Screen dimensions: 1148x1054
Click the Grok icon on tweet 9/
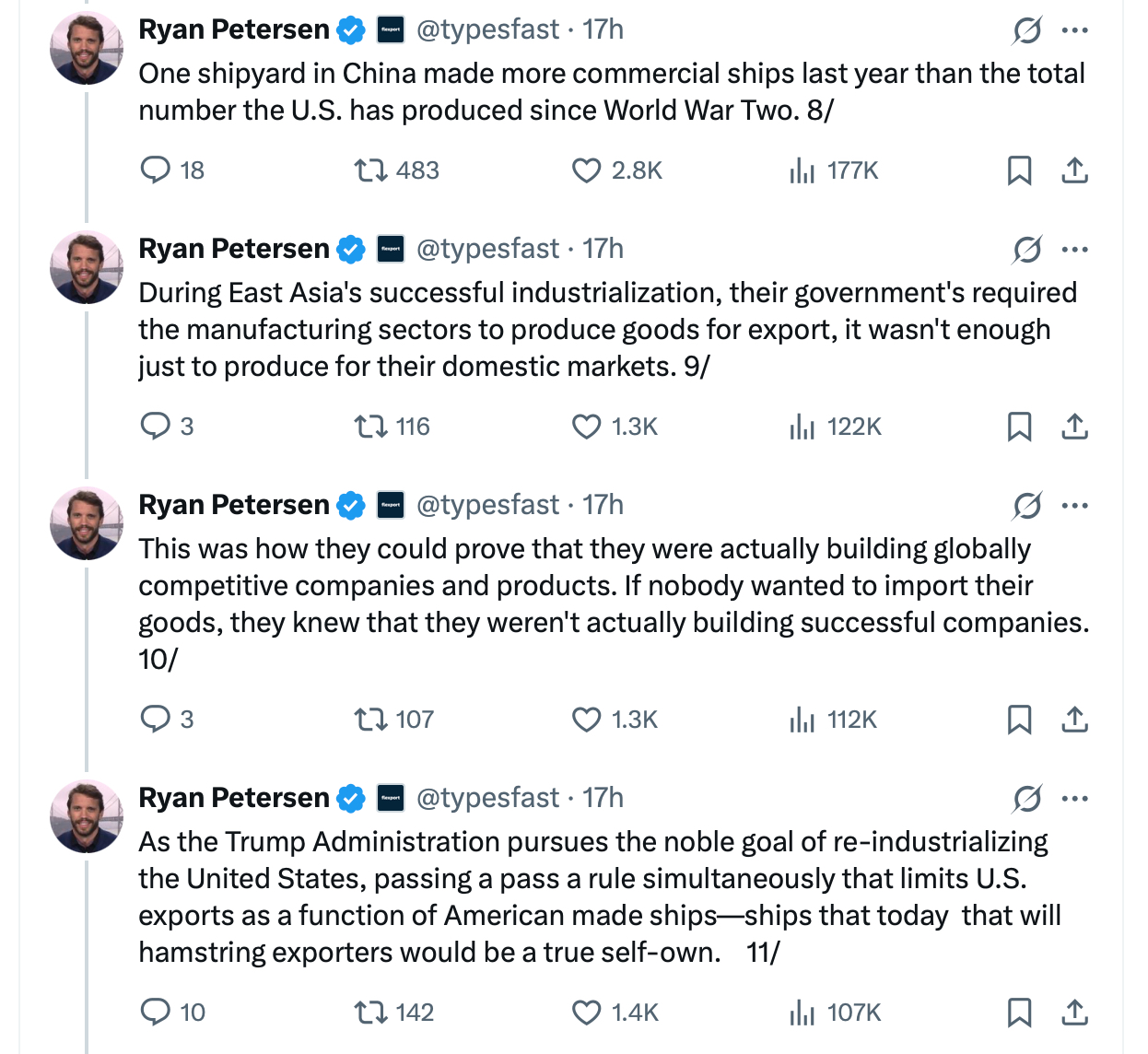click(1026, 250)
